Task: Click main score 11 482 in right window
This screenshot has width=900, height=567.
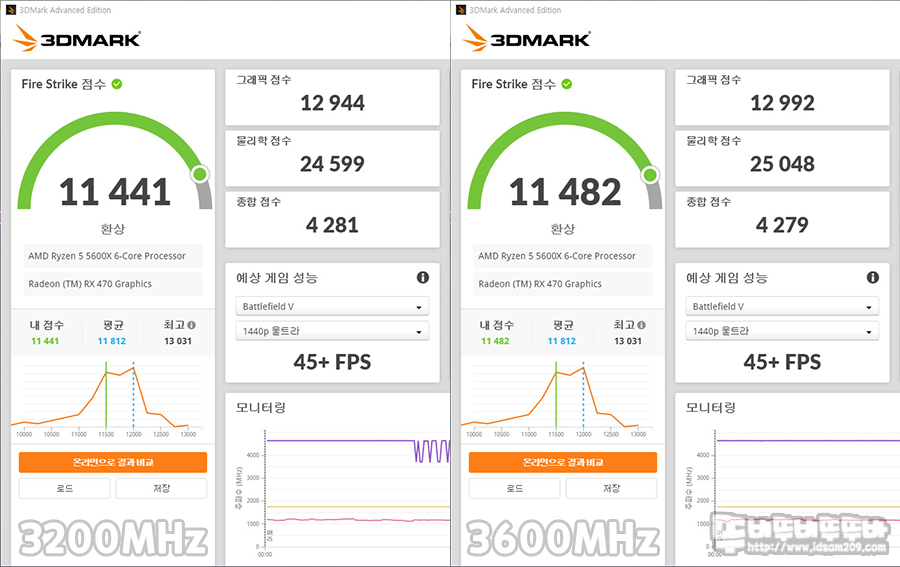Action: pyautogui.click(x=565, y=192)
